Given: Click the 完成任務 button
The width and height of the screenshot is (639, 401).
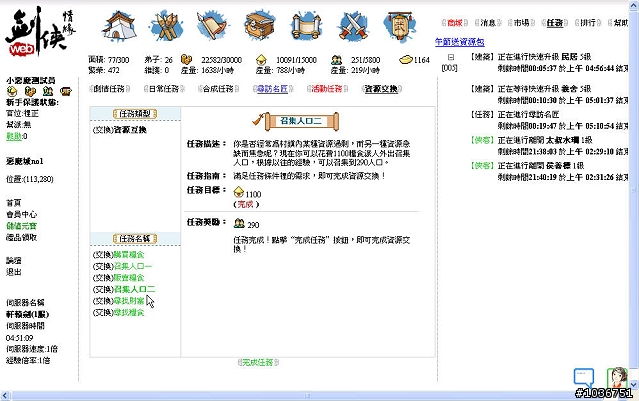Looking at the screenshot, I should point(258,362).
